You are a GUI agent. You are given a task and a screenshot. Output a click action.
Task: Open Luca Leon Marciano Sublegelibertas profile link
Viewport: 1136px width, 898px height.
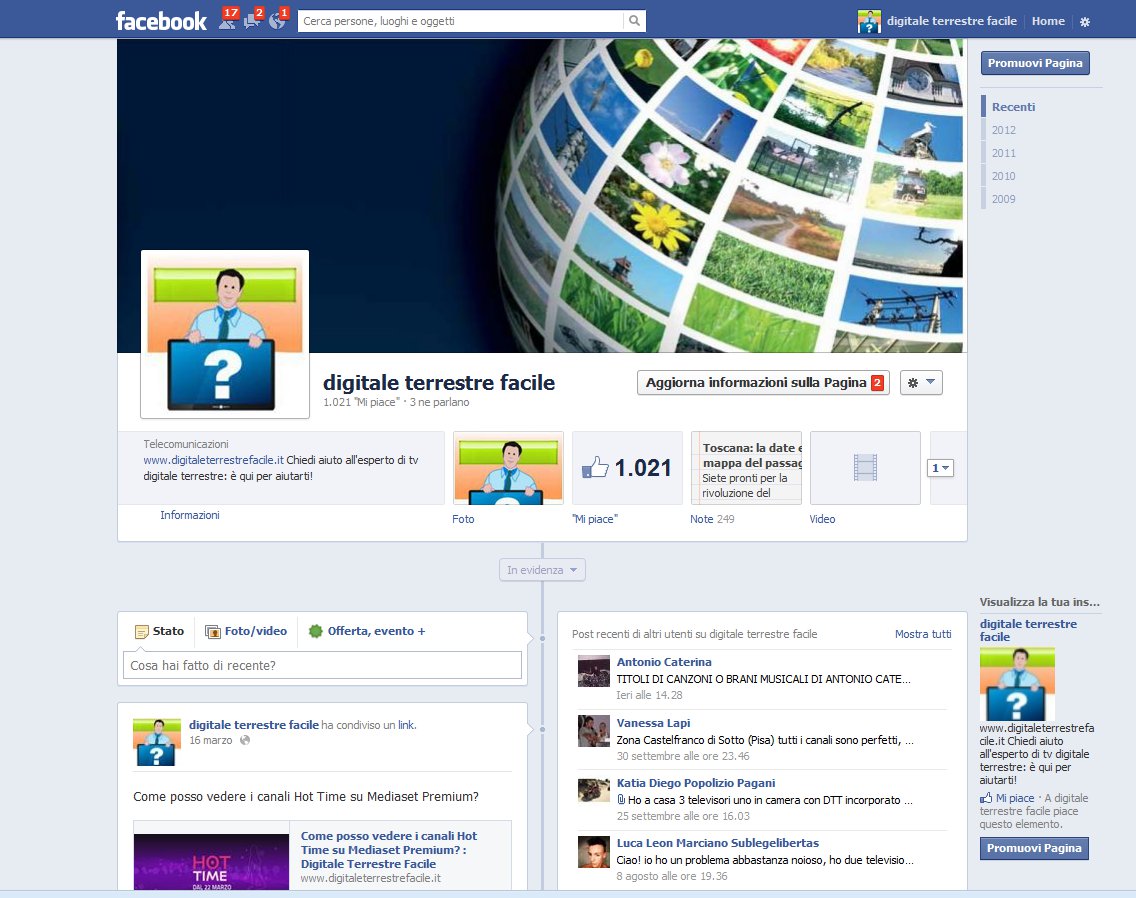point(717,843)
